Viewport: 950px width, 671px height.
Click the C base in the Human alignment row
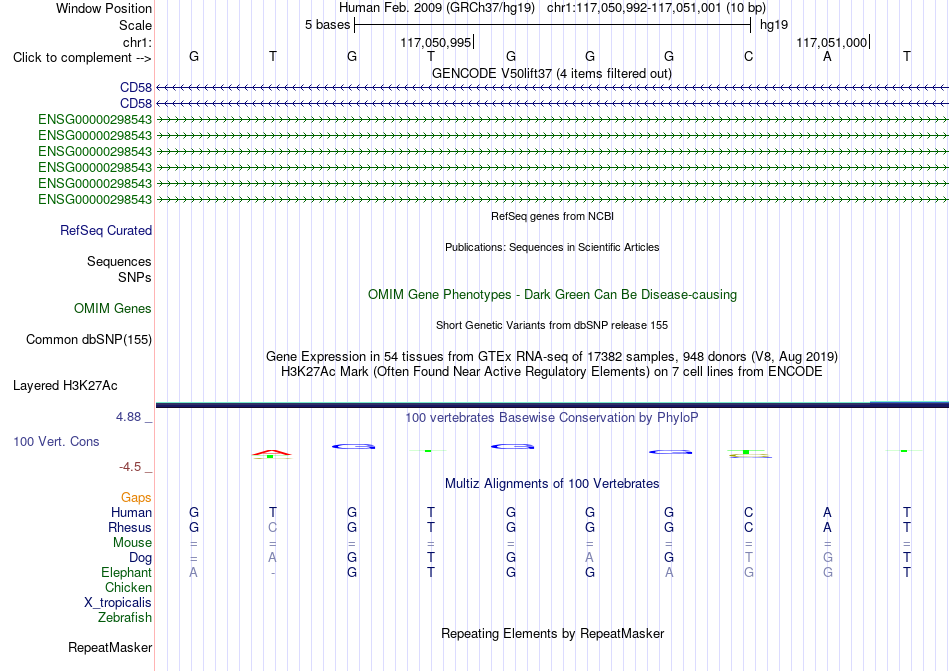pos(749,512)
